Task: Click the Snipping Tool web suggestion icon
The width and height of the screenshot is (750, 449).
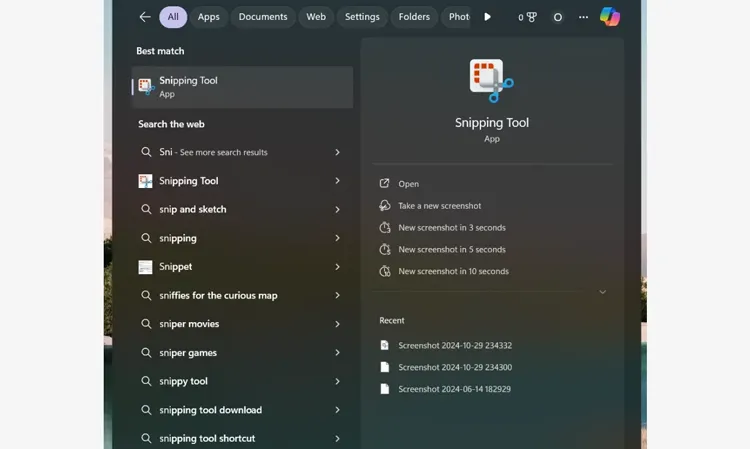Action: click(145, 181)
